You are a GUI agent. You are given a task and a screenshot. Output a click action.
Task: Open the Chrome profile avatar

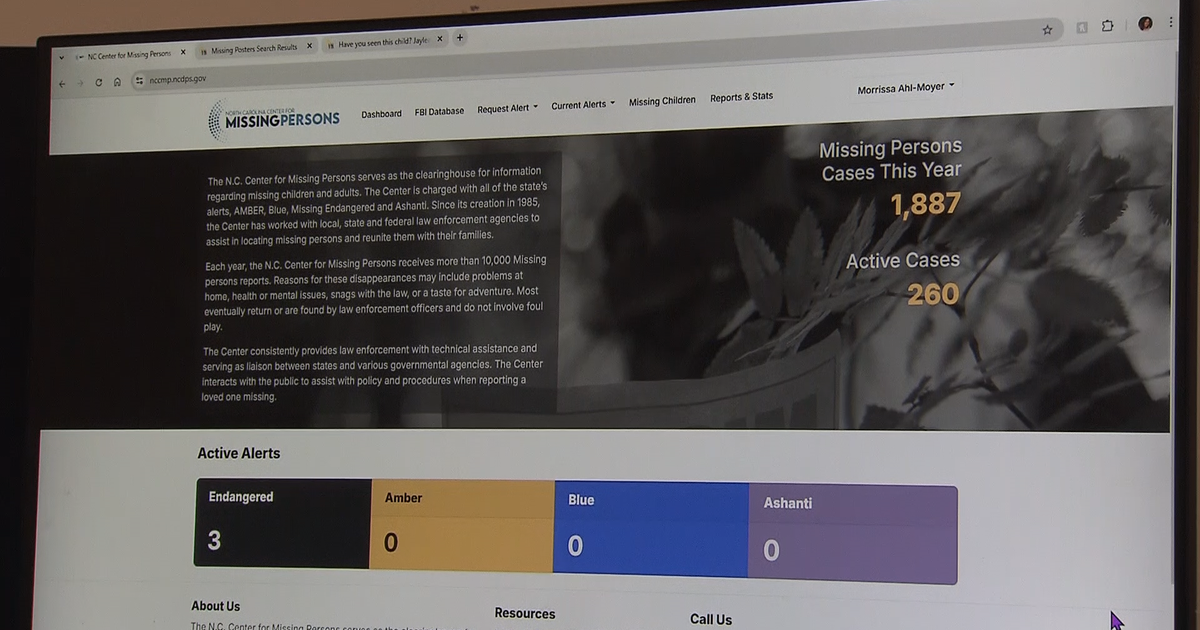tap(1145, 24)
